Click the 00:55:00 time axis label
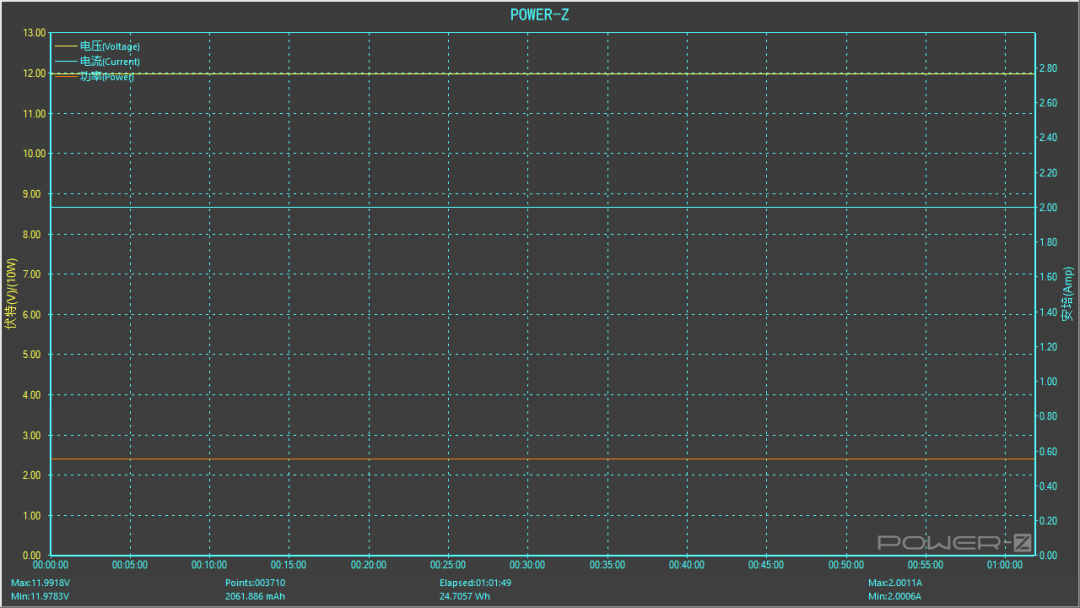This screenshot has height=608, width=1080. tap(925, 565)
